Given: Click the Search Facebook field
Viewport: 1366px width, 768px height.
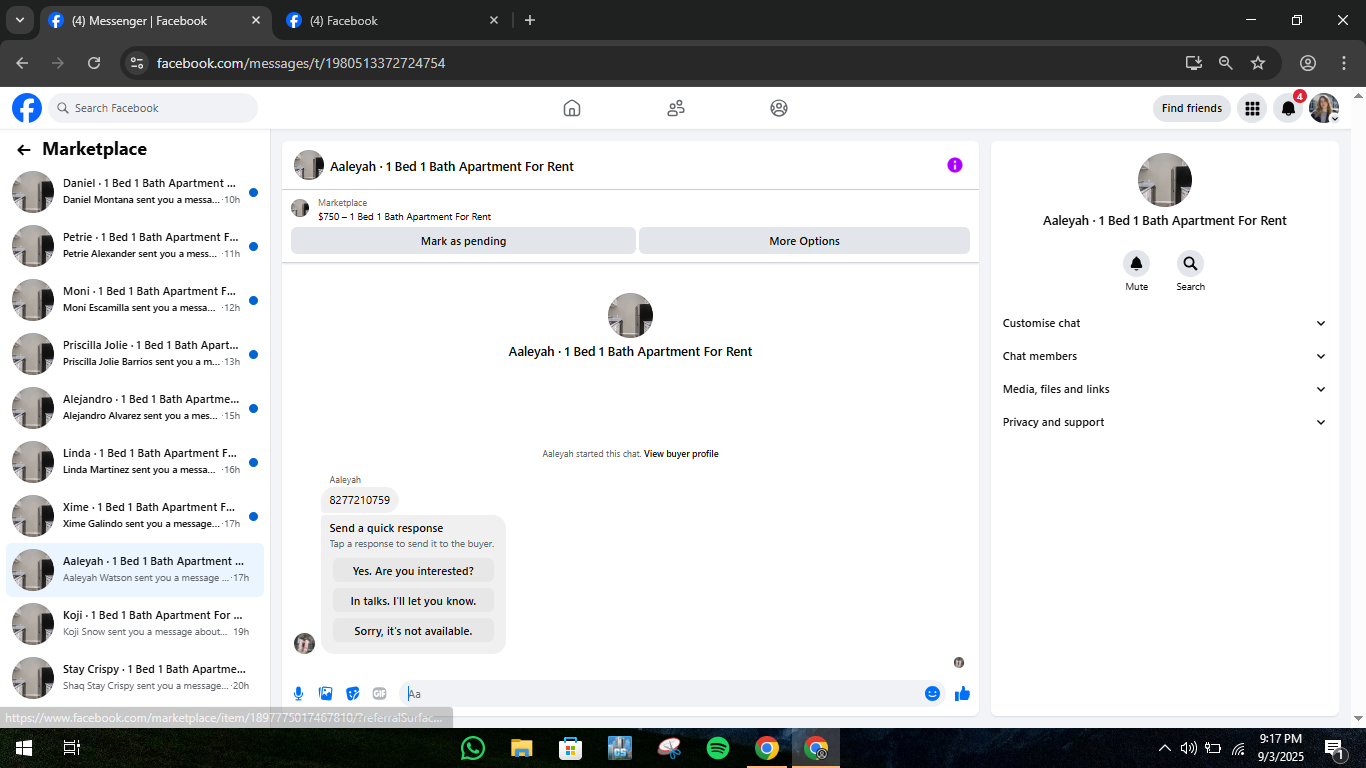Looking at the screenshot, I should tap(153, 108).
